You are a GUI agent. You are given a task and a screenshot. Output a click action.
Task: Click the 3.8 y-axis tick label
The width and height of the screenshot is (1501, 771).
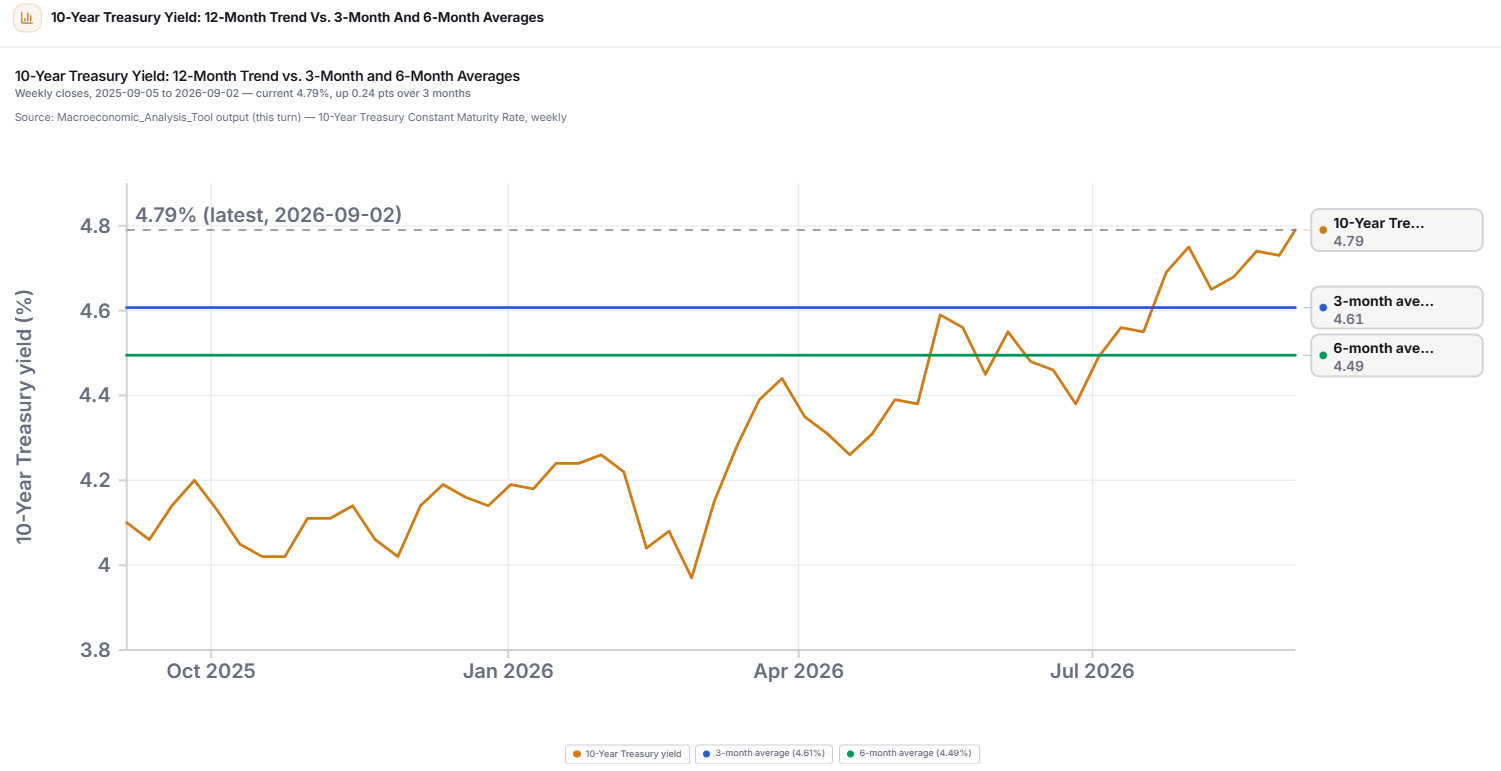(x=97, y=651)
